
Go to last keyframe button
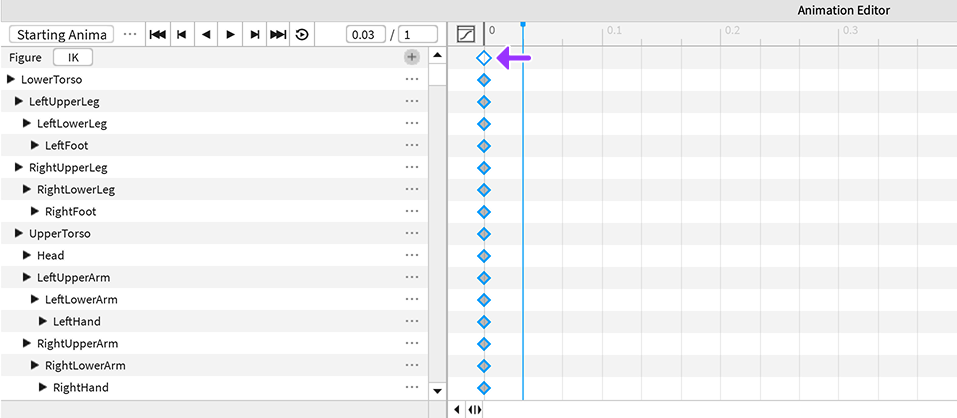[278, 35]
